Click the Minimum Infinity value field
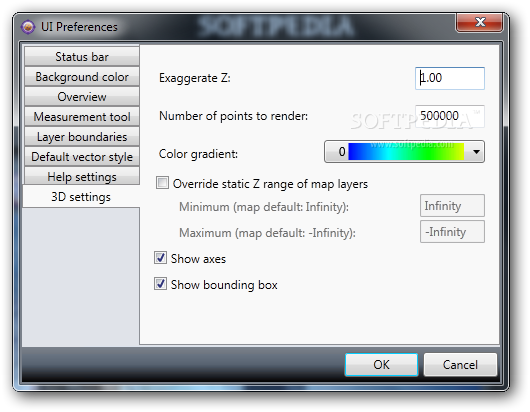Screen dimensions: 530x412 pos(452,205)
